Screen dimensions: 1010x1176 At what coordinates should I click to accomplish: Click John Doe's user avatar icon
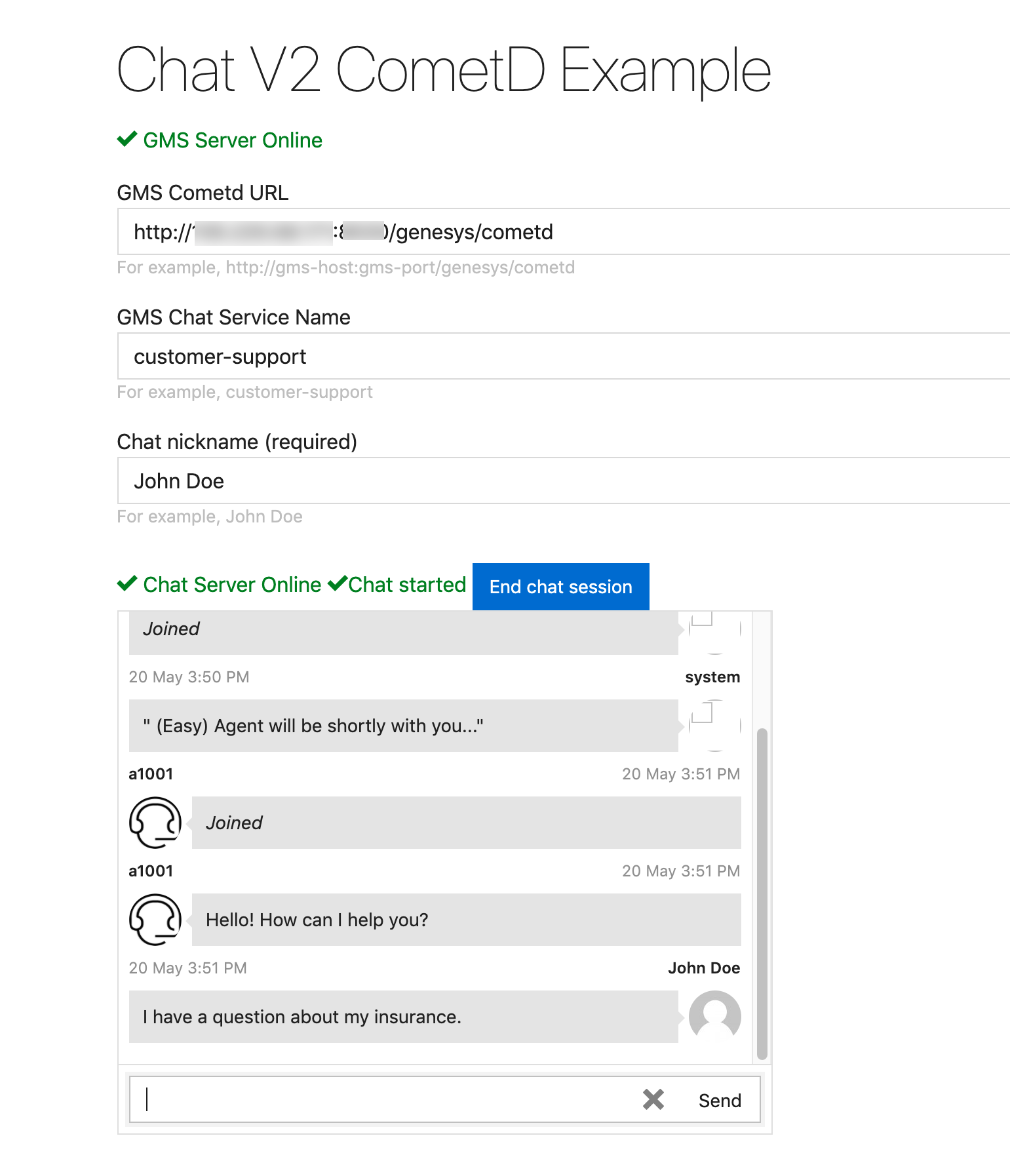(715, 1017)
